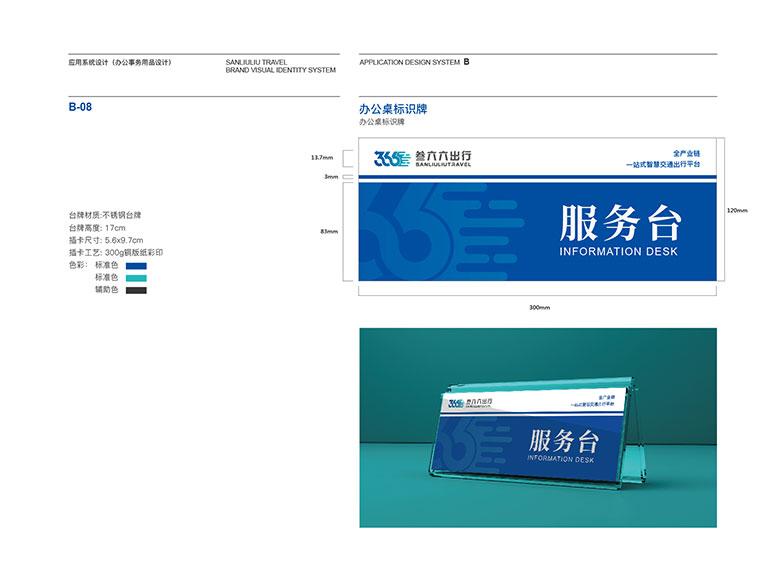Select the large "服务台" text on sign layout

point(620,222)
